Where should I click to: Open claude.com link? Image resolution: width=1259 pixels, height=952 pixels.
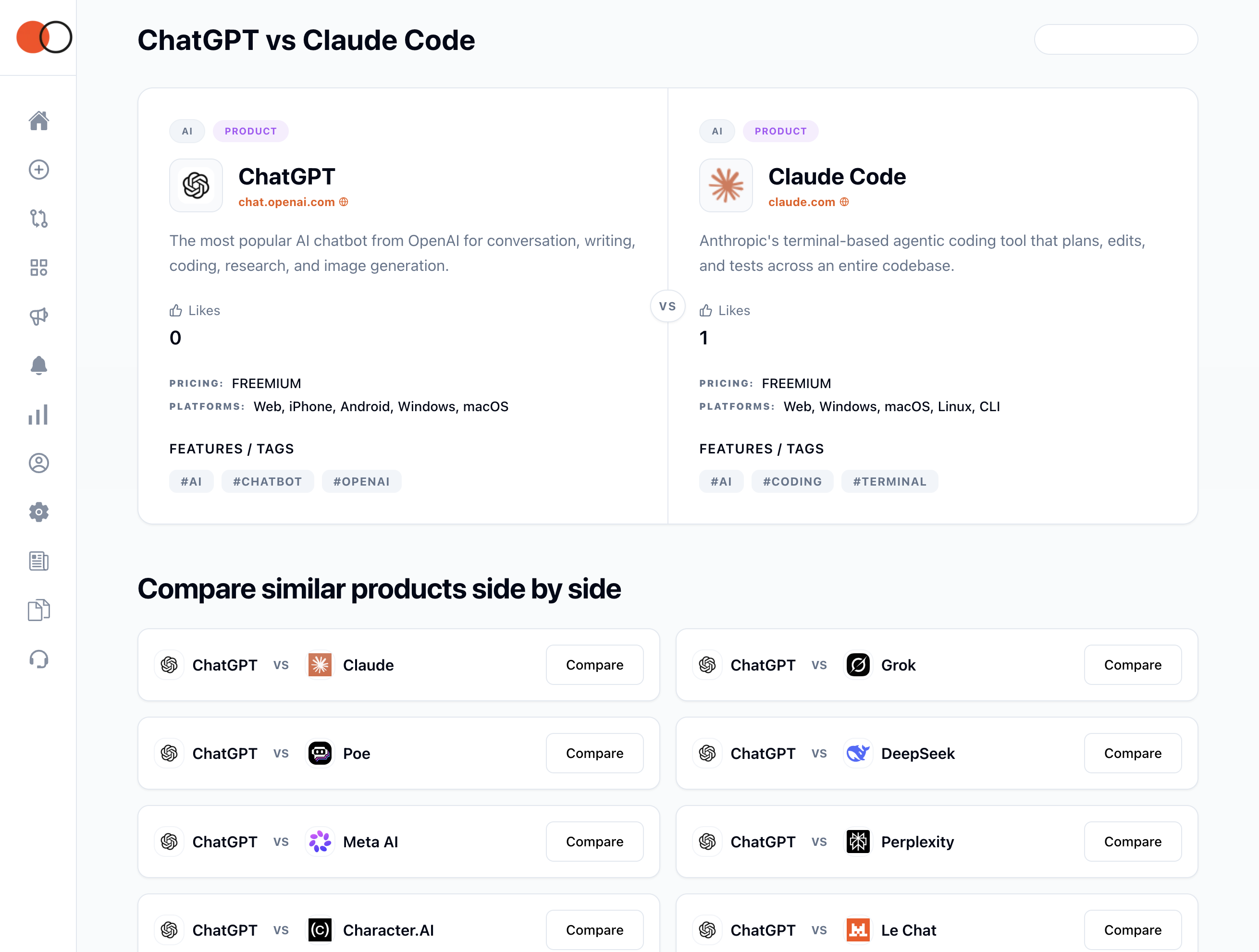click(x=808, y=202)
